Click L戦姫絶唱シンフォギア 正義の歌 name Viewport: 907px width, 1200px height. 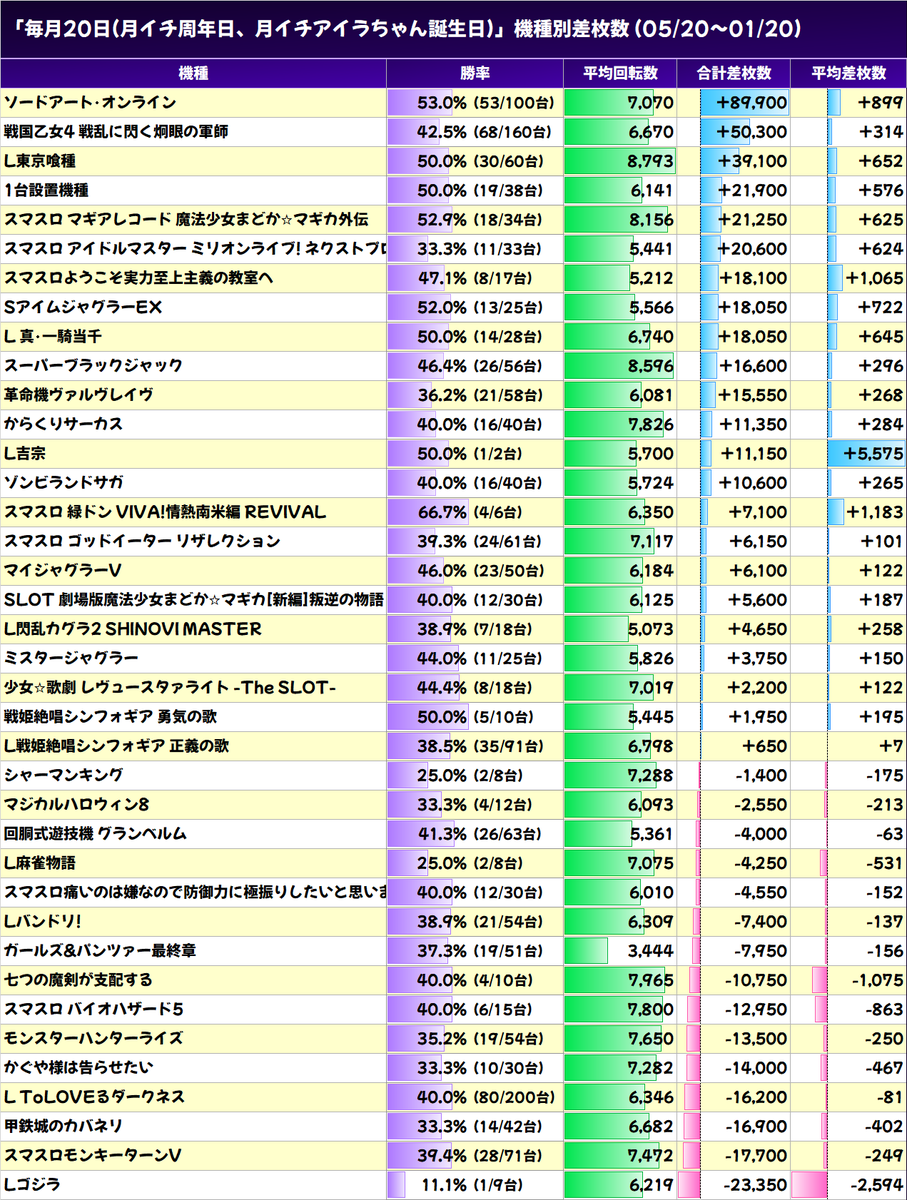click(115, 746)
